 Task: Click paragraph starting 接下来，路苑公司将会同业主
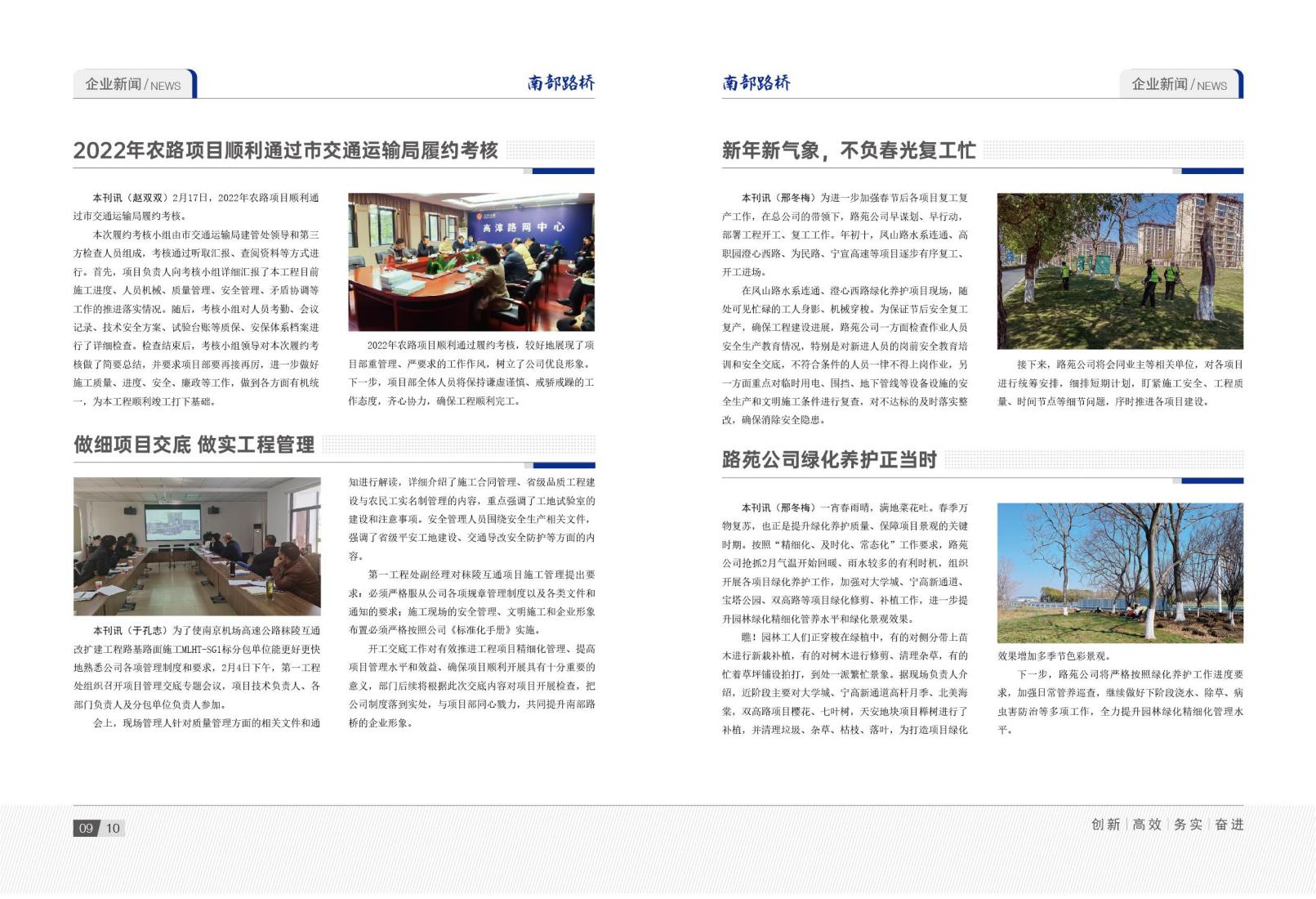[x=1120, y=382]
